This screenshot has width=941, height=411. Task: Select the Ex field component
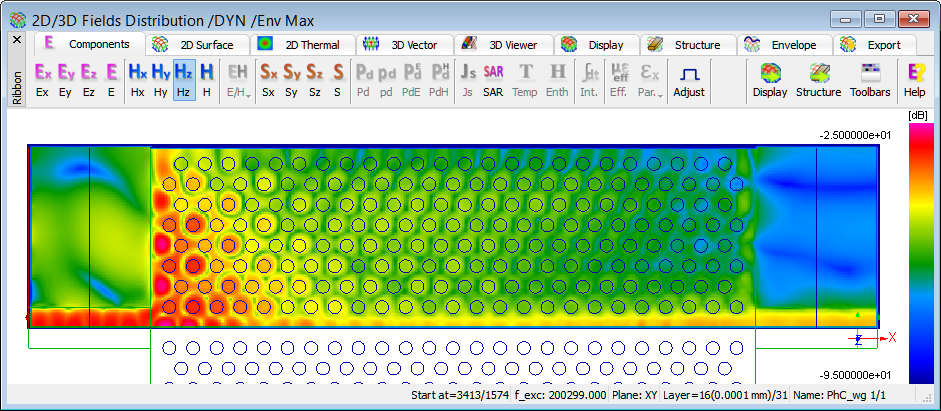[43, 80]
